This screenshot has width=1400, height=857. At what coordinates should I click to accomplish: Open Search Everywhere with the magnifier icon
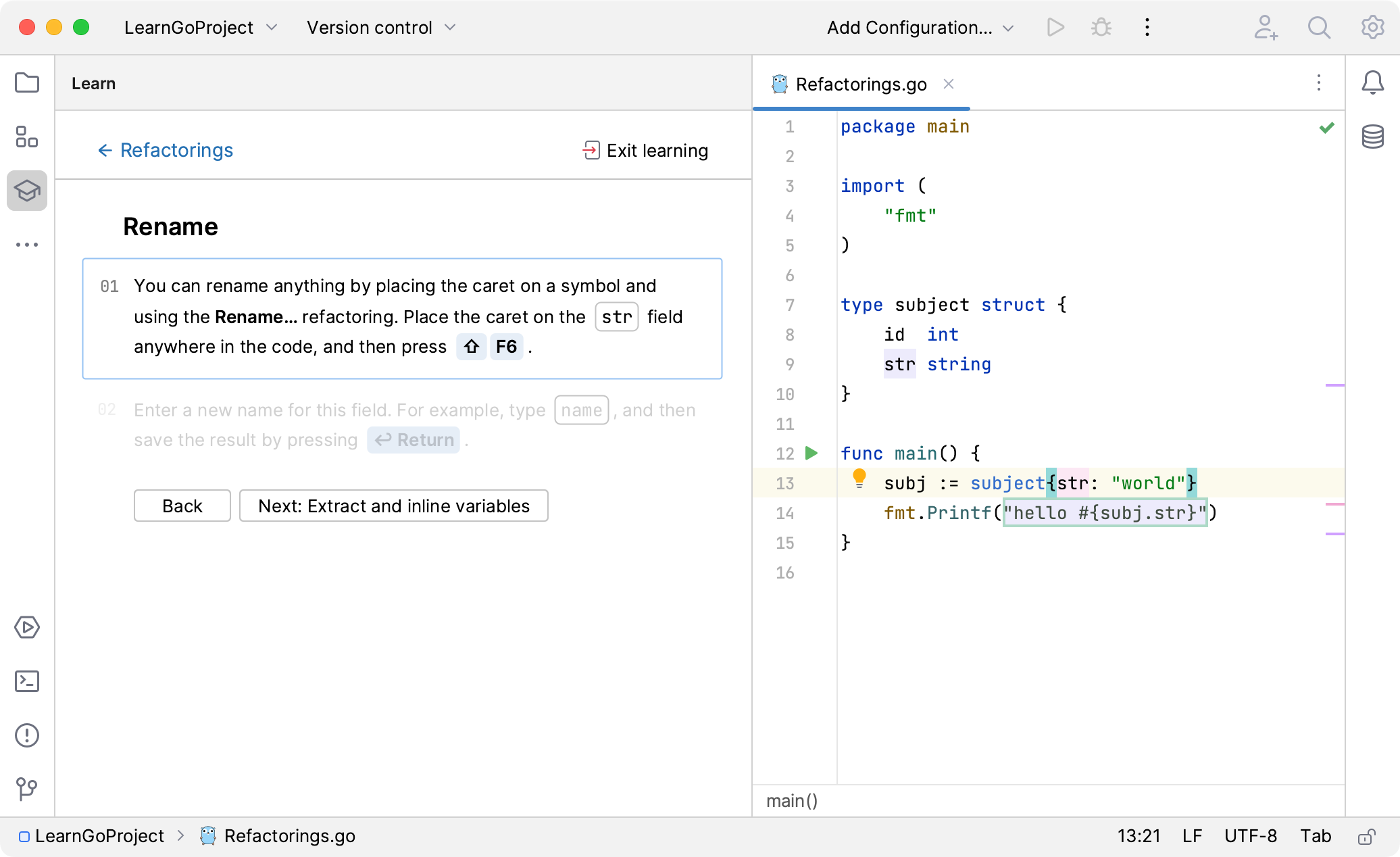(x=1319, y=27)
